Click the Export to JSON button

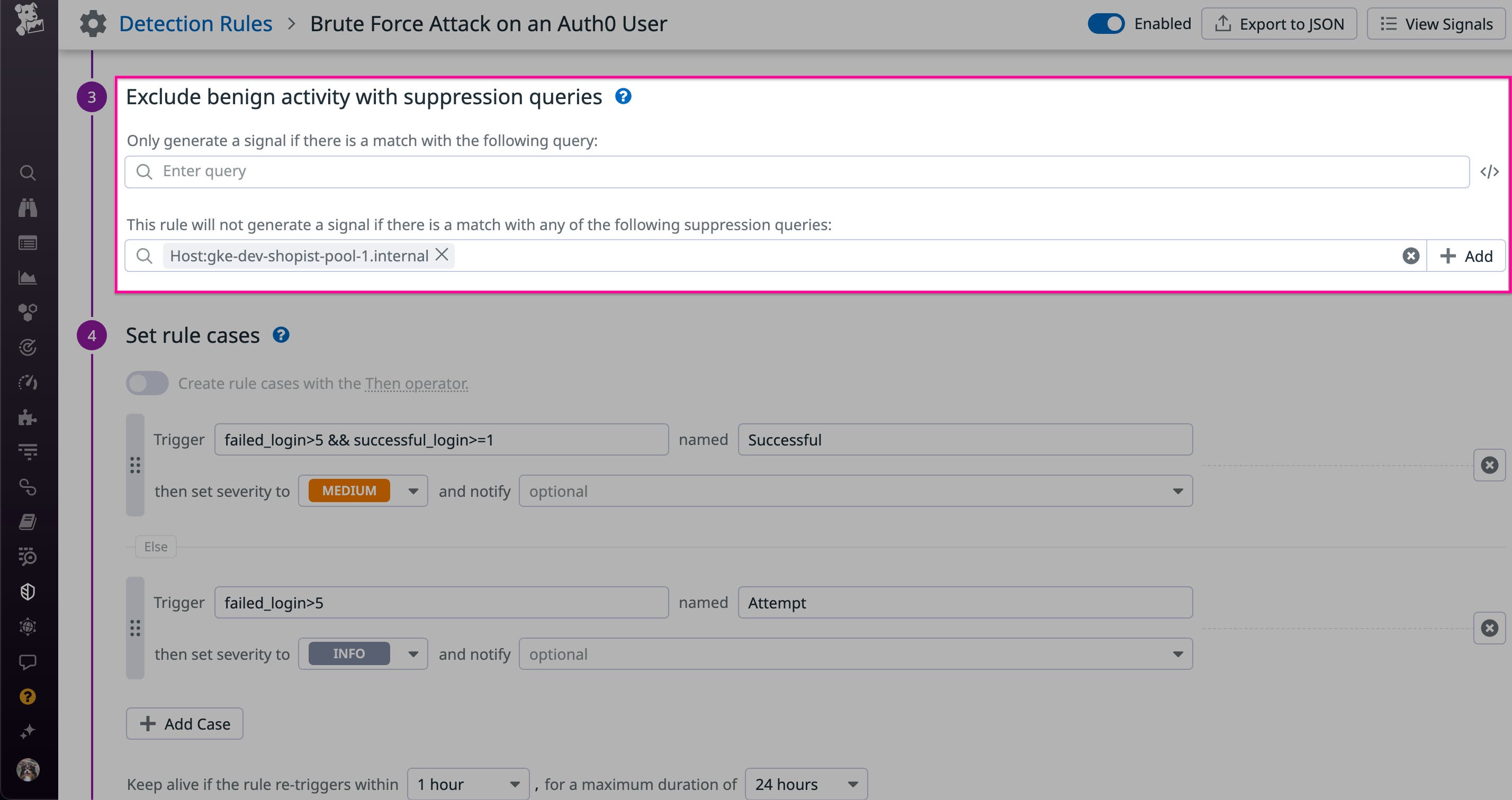point(1280,23)
